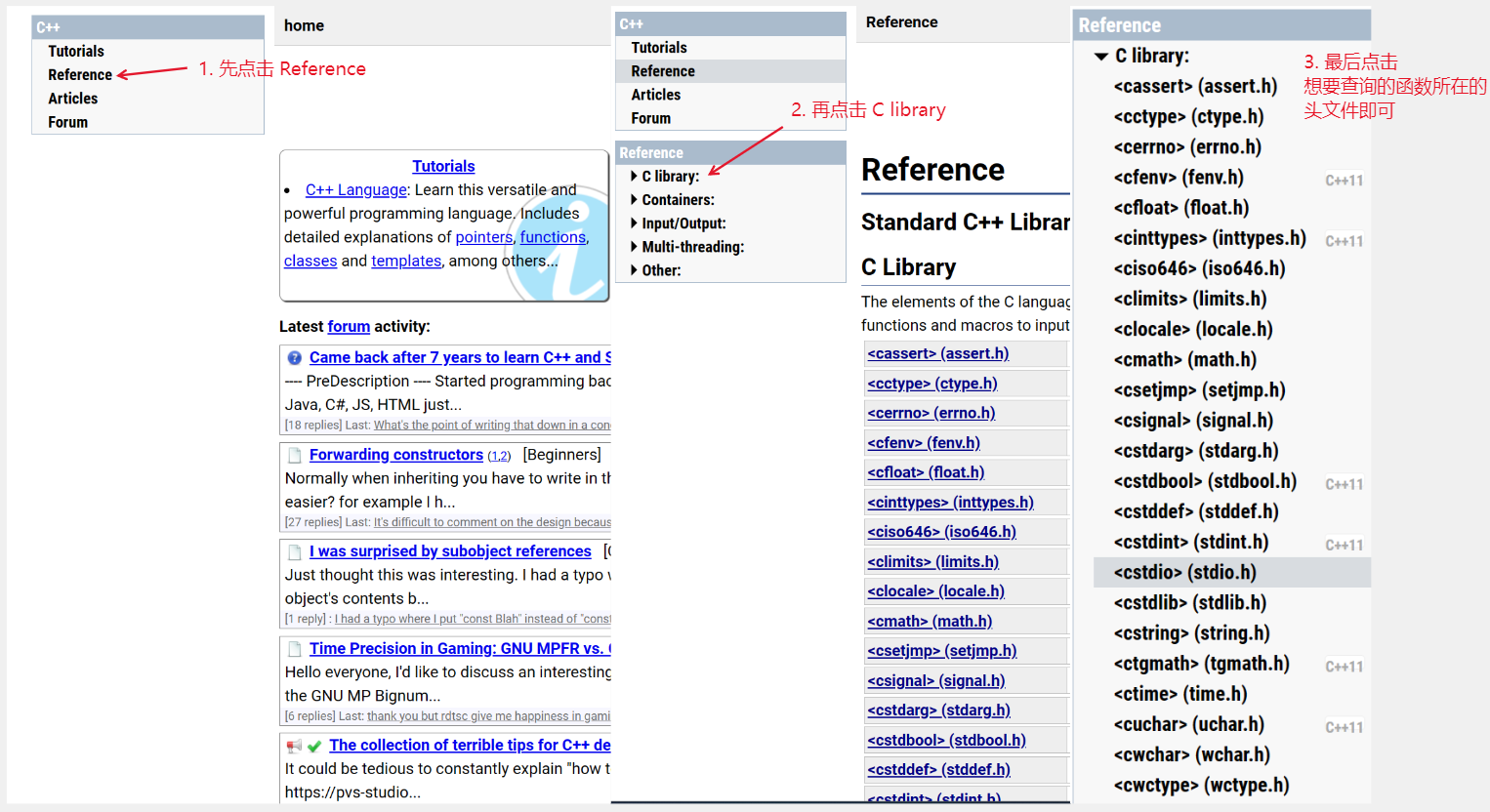Viewport: 1490px width, 812px height.
Task: Click the page icon beside 'I was surprised by subobject references'
Action: [295, 552]
